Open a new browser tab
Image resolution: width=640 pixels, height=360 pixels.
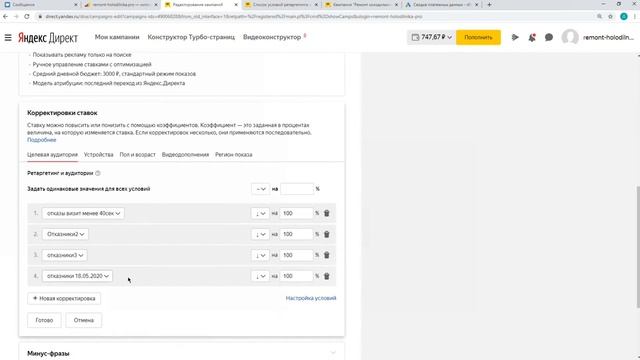tap(489, 4)
